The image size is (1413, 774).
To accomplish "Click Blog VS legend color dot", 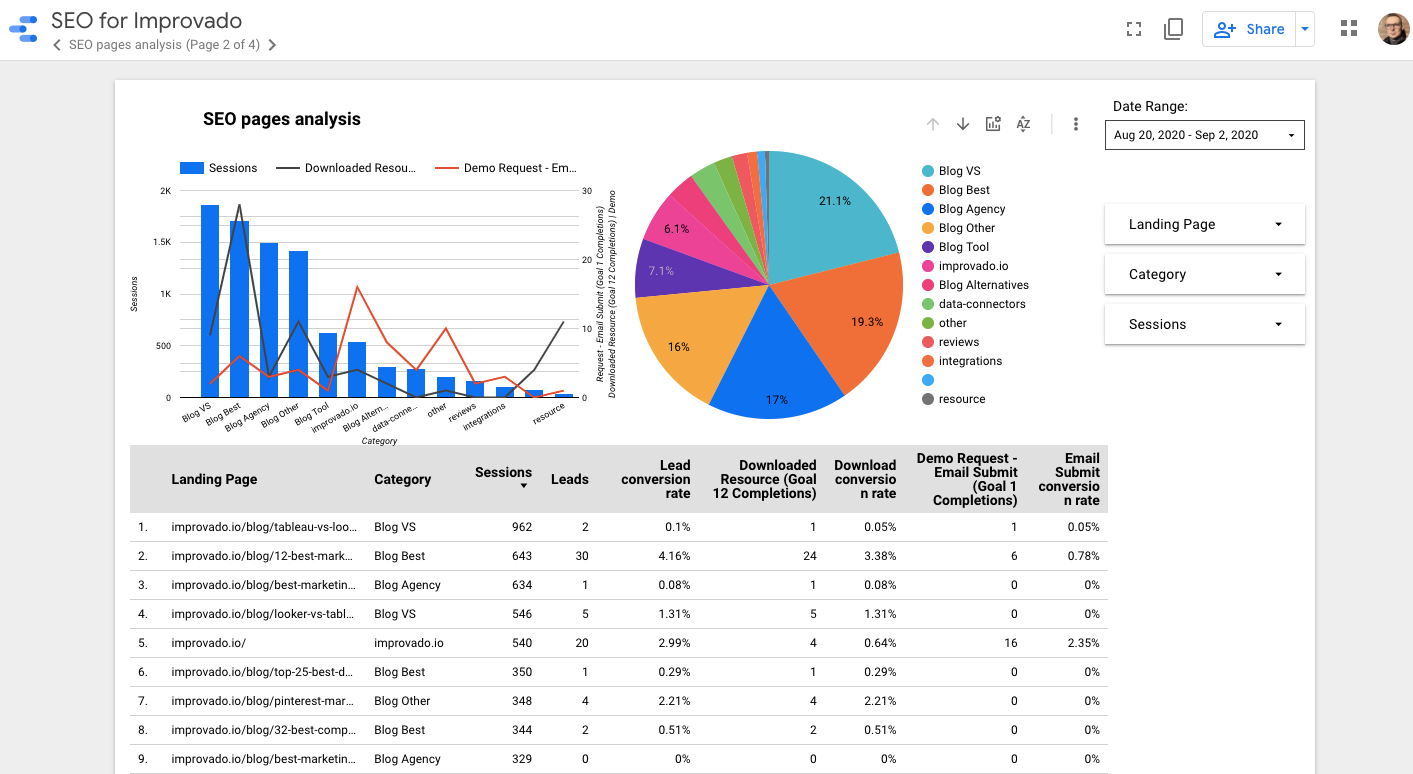I will pos(928,171).
